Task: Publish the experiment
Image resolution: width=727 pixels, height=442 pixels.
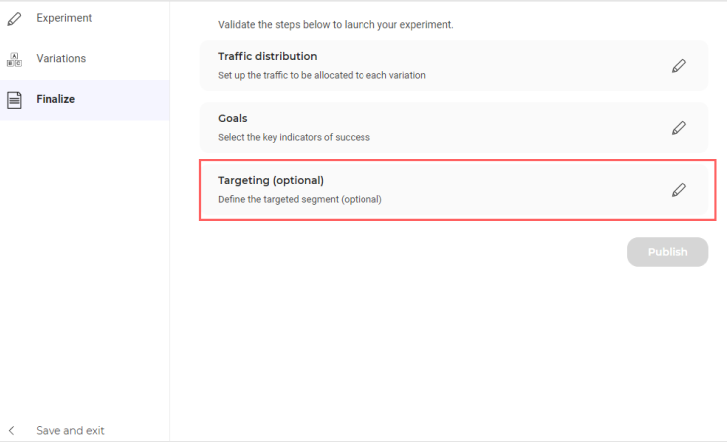Action: [667, 252]
